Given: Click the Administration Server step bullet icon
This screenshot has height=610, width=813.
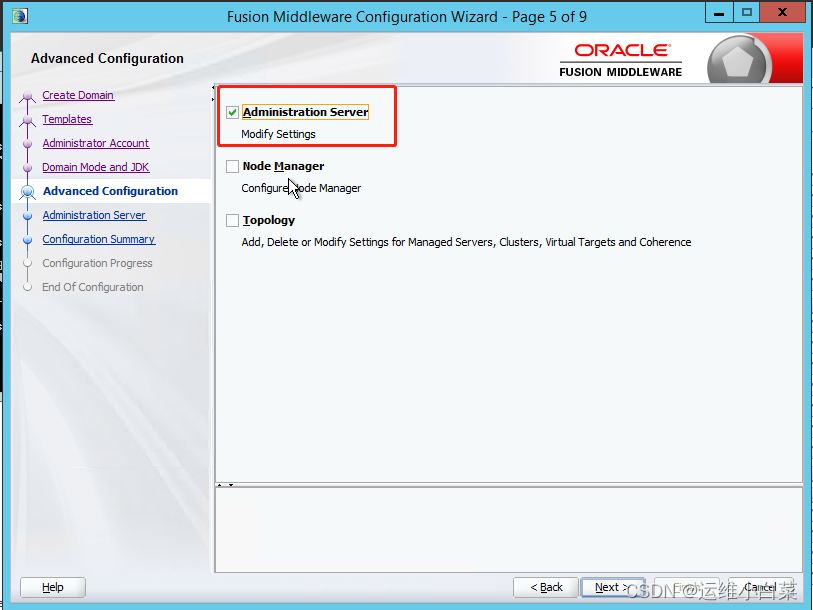Looking at the screenshot, I should coord(27,215).
